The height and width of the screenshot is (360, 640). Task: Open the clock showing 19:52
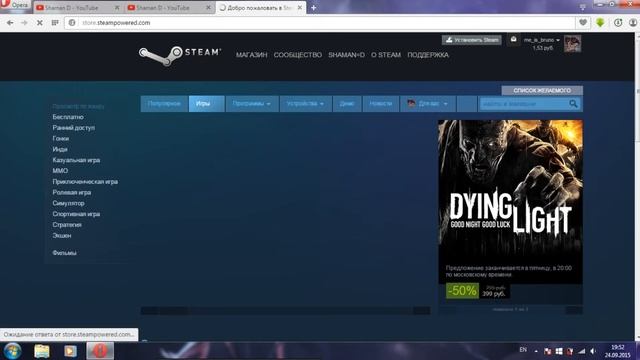tap(618, 351)
